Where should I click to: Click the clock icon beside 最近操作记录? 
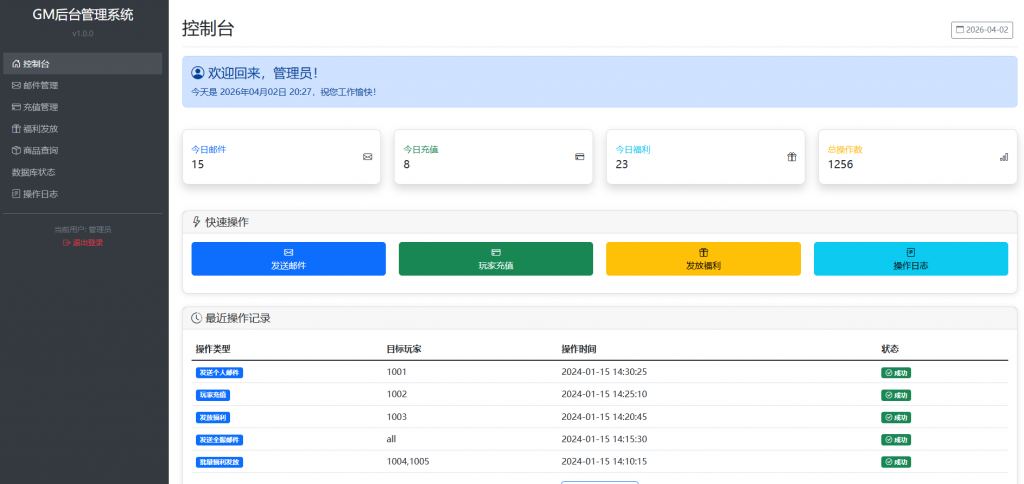[196, 318]
